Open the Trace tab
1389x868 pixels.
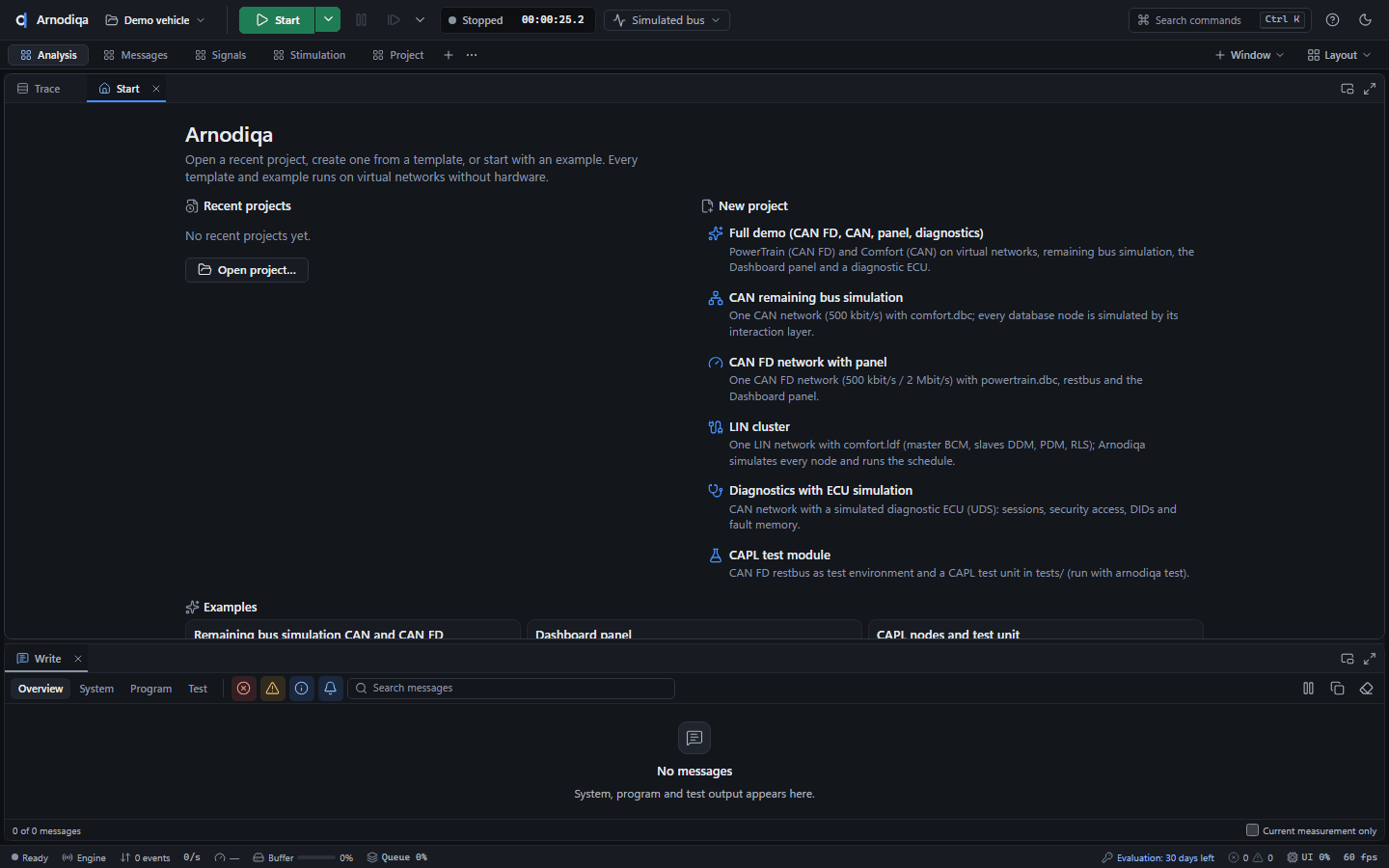coord(39,89)
